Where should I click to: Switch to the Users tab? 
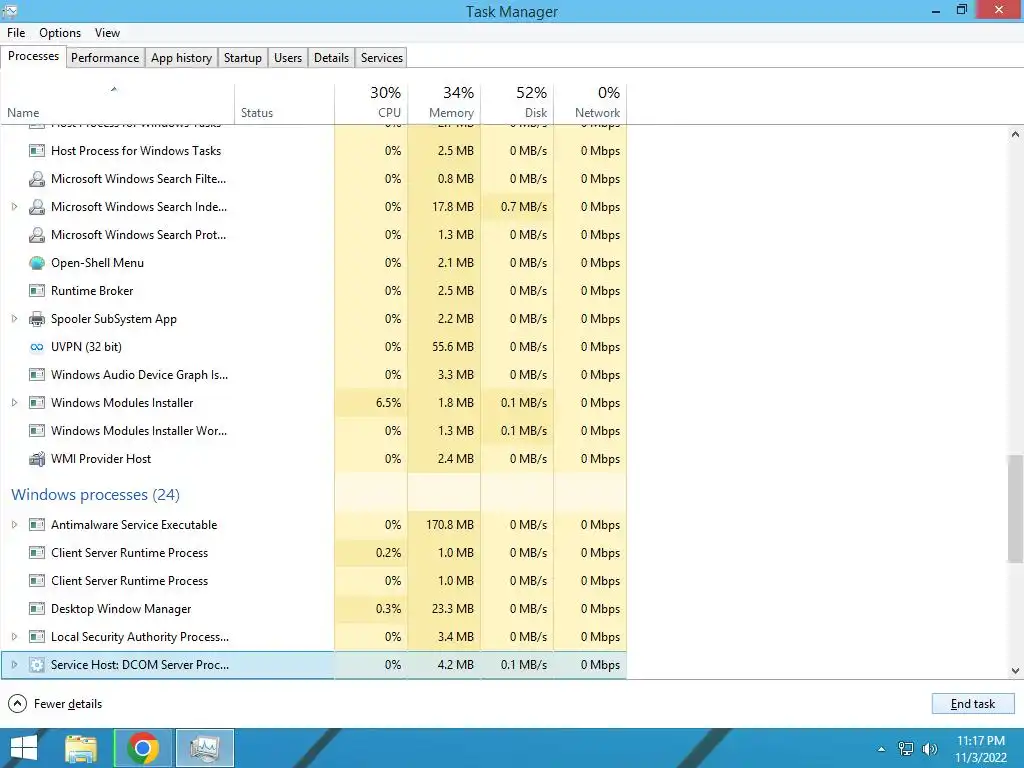pyautogui.click(x=288, y=57)
